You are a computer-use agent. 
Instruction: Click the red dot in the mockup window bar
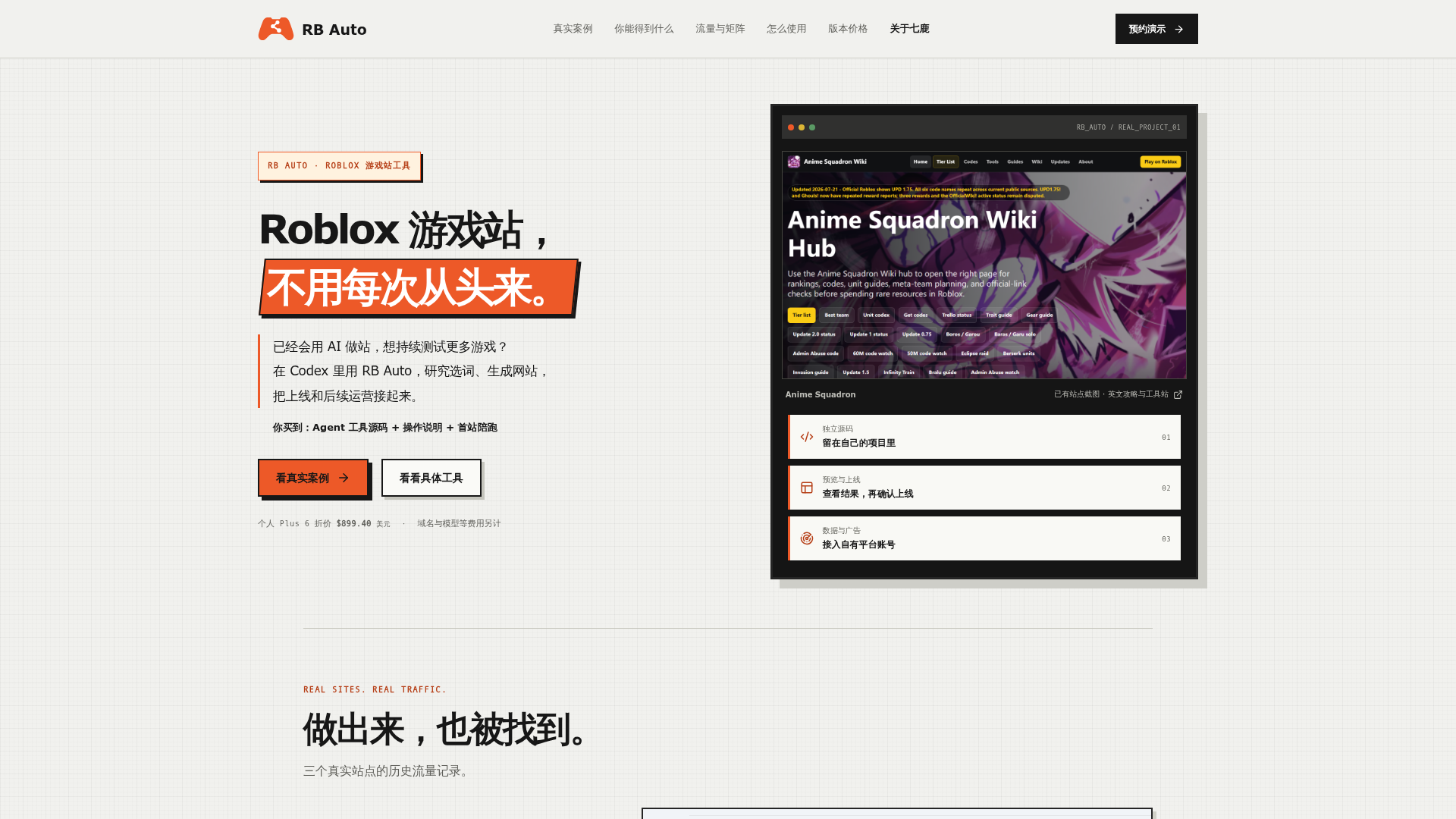[x=791, y=127]
